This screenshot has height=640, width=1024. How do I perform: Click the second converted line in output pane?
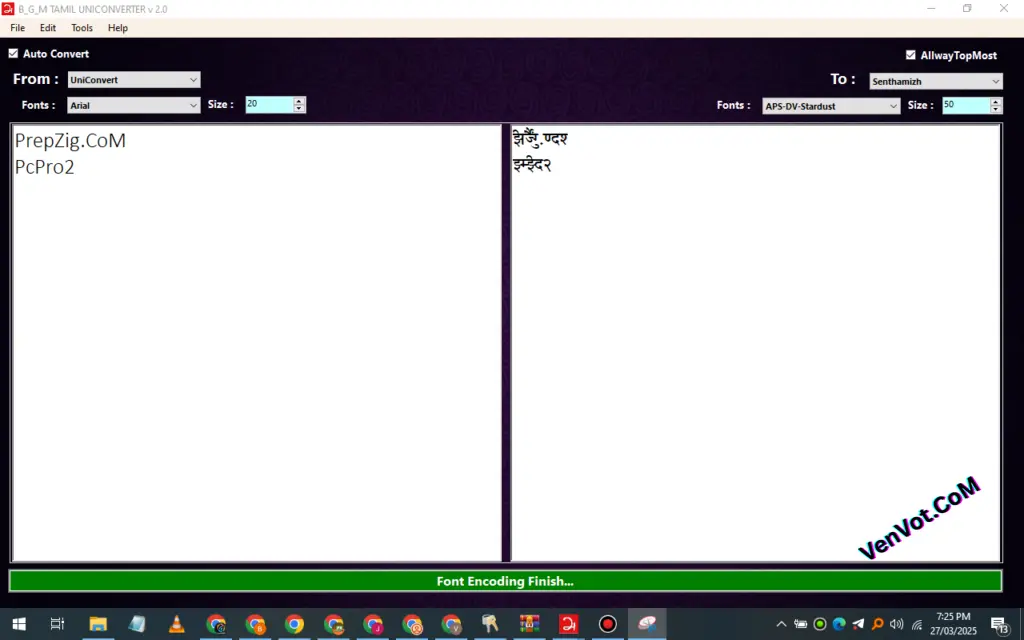coord(532,165)
